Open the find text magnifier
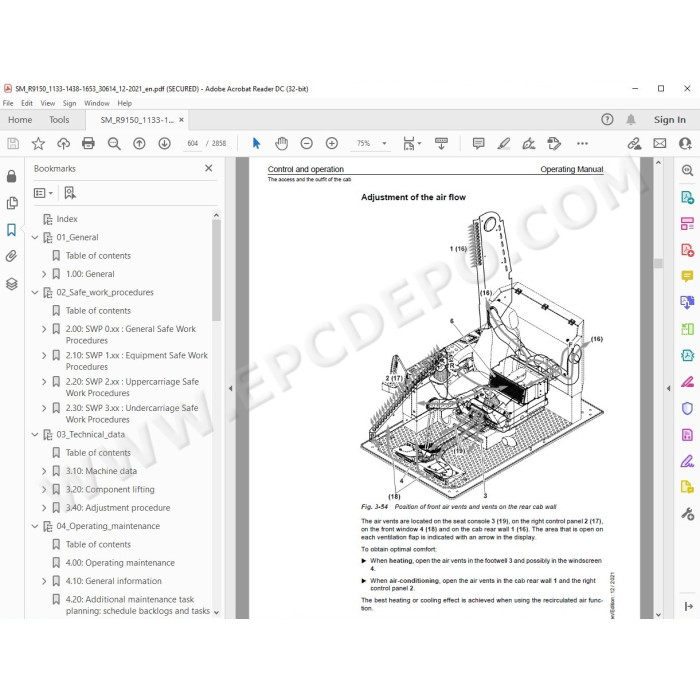Image resolution: width=700 pixels, height=700 pixels. (114, 143)
